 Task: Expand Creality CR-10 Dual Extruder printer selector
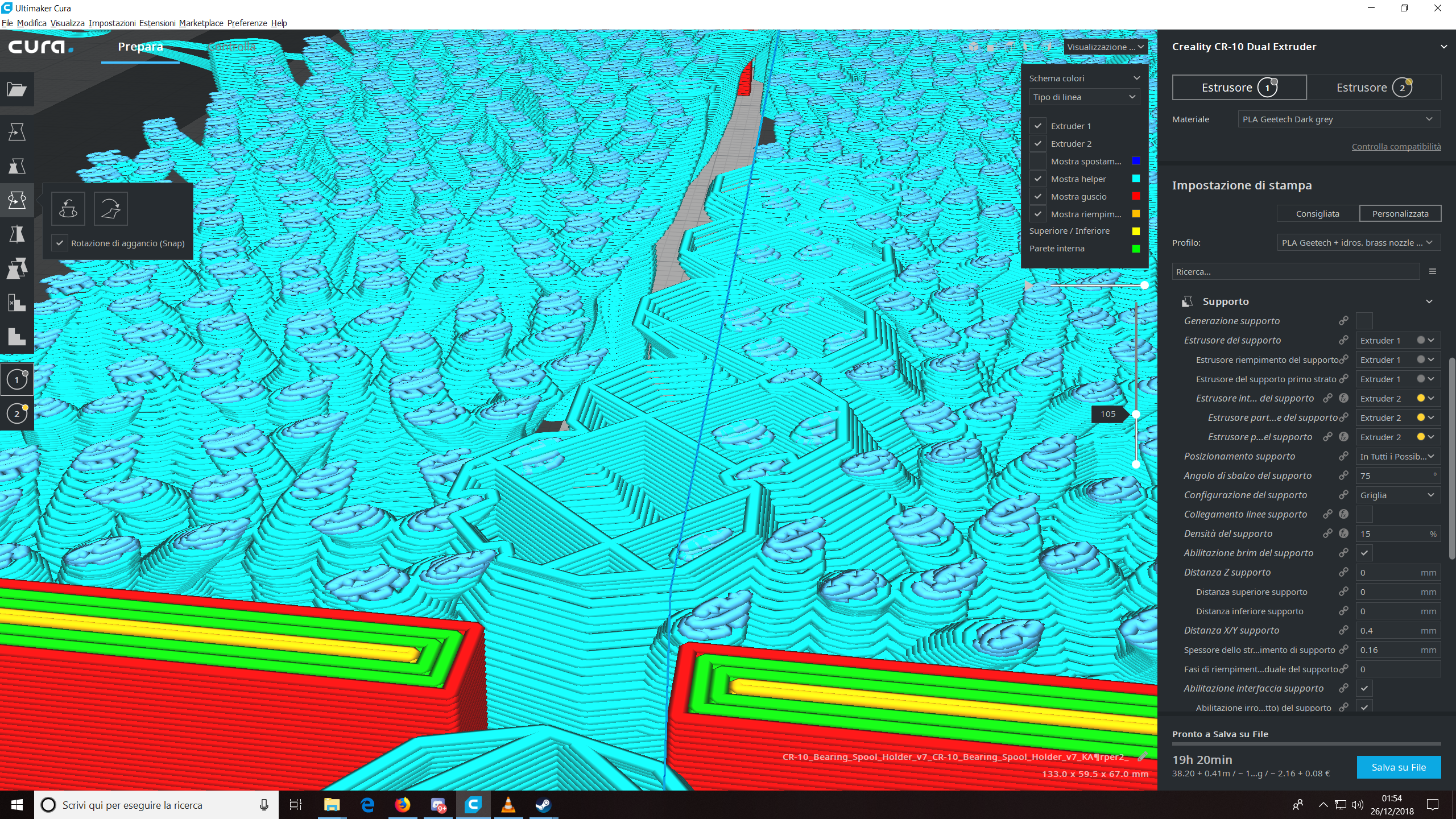[x=1306, y=47]
